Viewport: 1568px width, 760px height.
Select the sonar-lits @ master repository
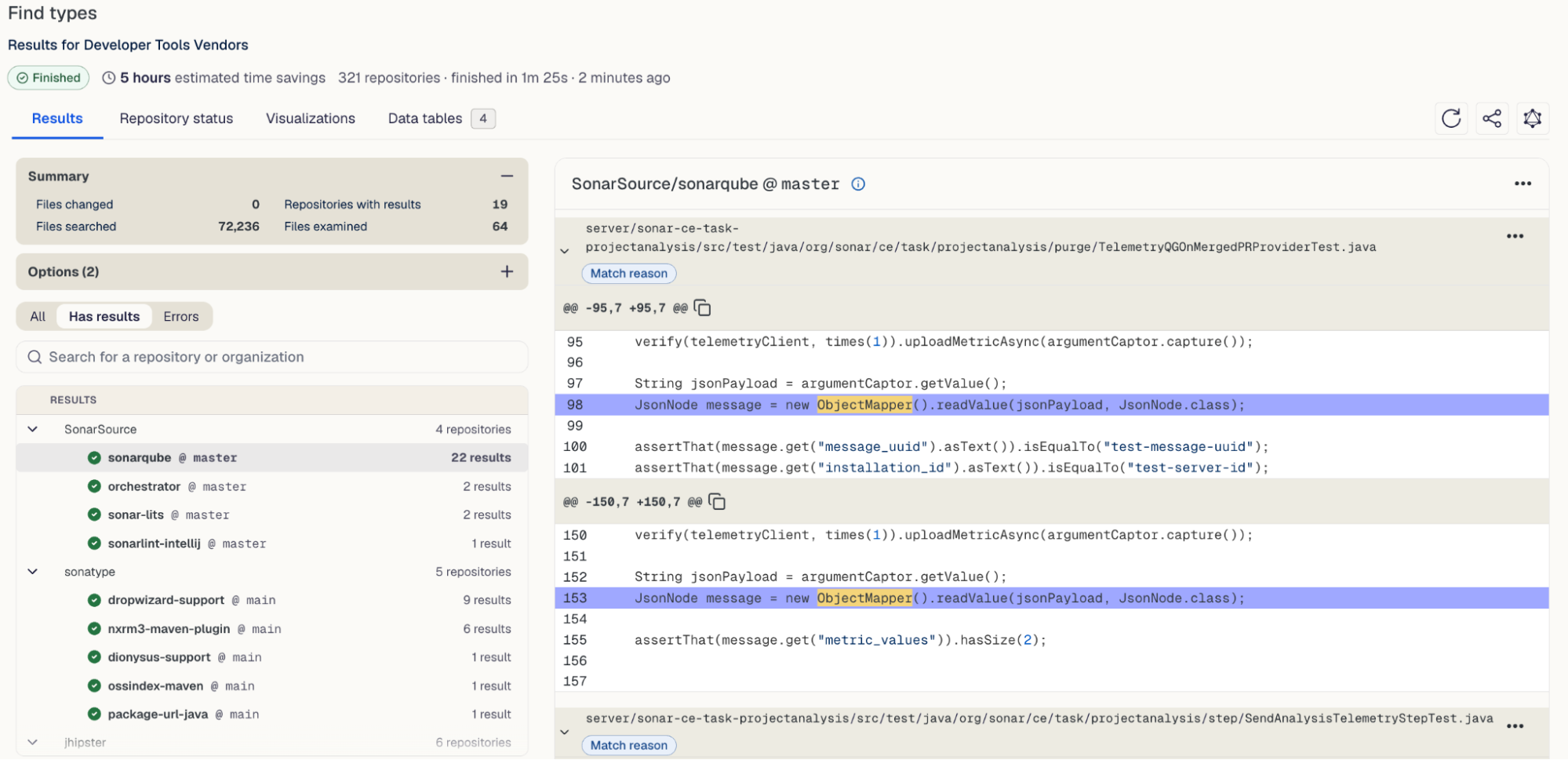pyautogui.click(x=272, y=515)
